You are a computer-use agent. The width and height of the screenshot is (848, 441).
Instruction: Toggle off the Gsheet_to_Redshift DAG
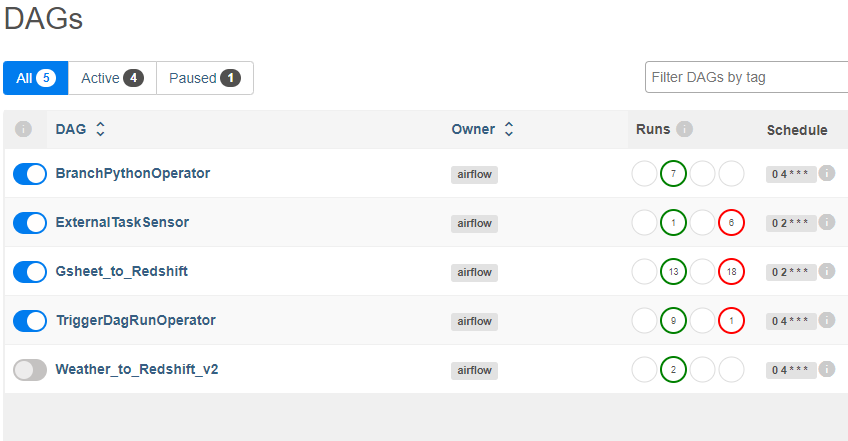pos(30,272)
